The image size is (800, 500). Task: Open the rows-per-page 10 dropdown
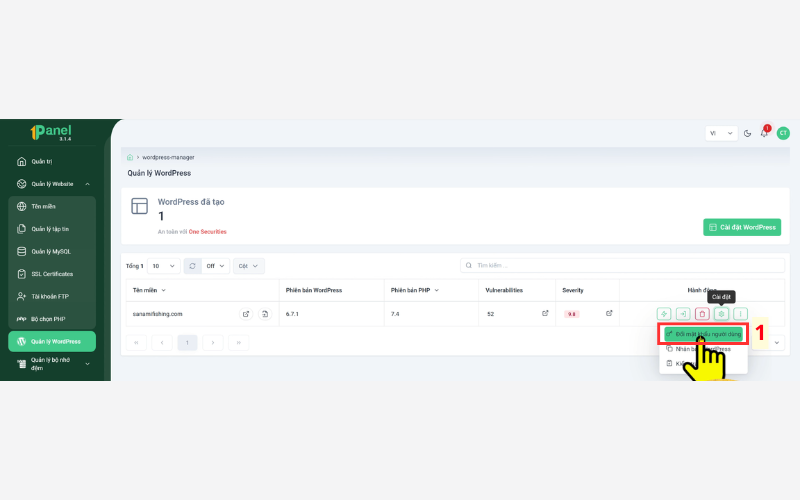[x=163, y=266]
